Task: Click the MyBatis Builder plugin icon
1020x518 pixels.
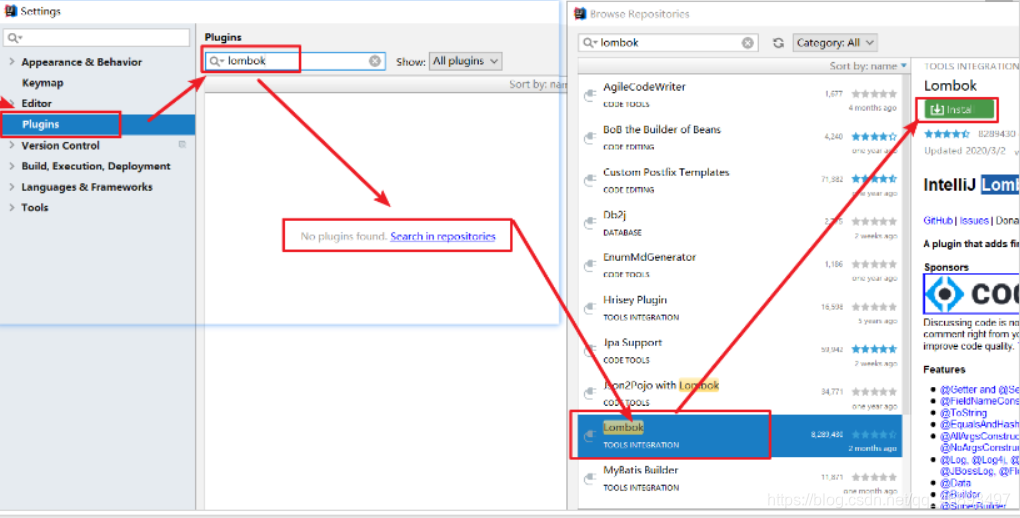Action: coord(589,478)
